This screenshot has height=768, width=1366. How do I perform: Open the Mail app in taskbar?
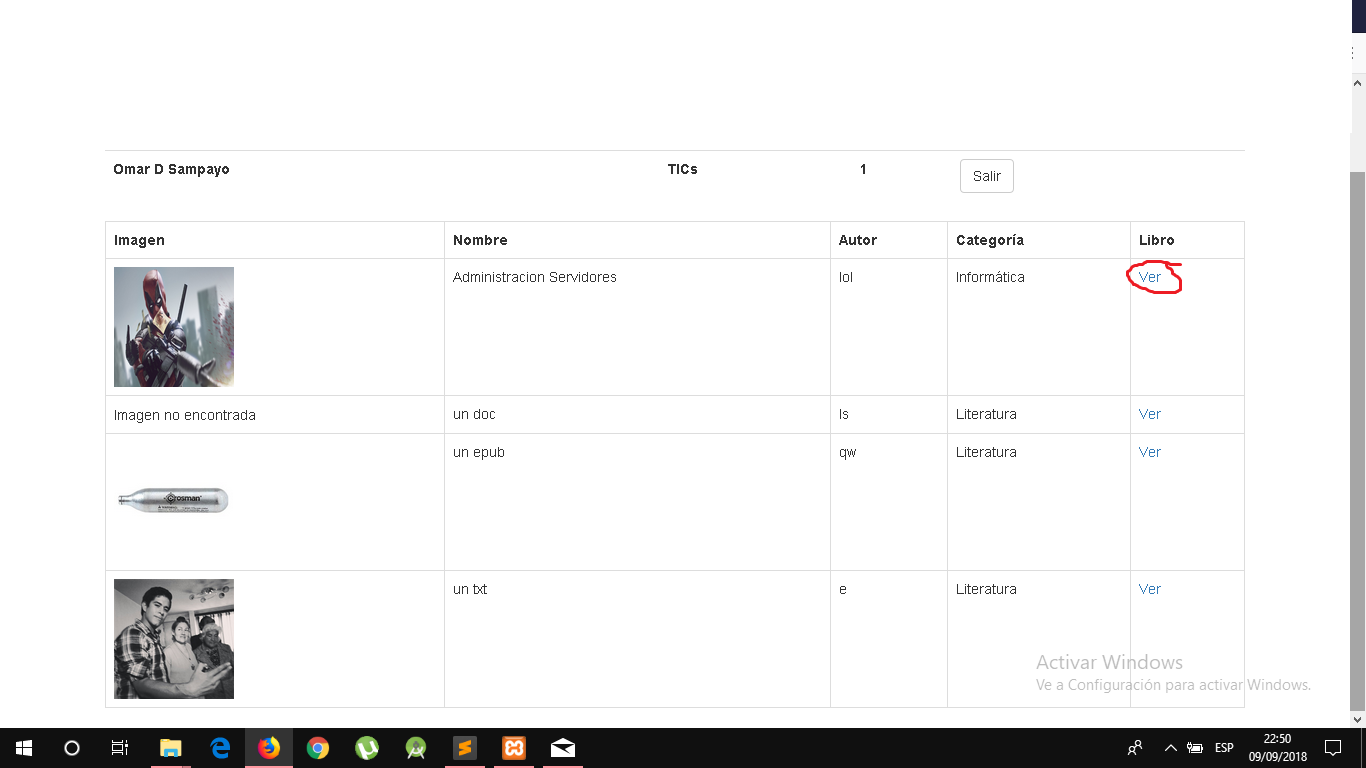563,748
